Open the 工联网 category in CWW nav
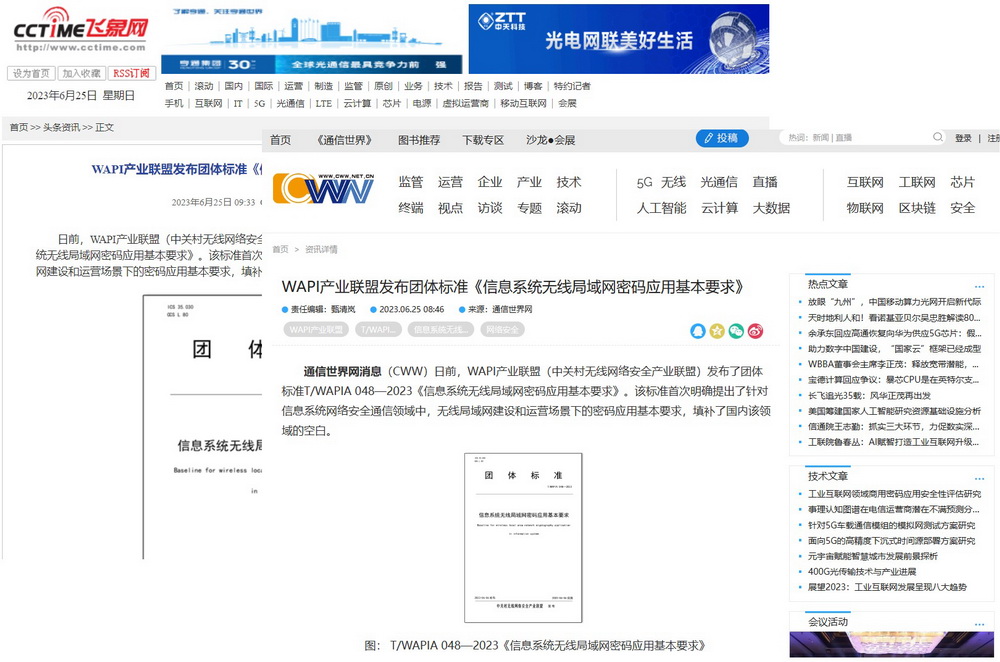The width and height of the screenshot is (1000, 662). tap(917, 182)
